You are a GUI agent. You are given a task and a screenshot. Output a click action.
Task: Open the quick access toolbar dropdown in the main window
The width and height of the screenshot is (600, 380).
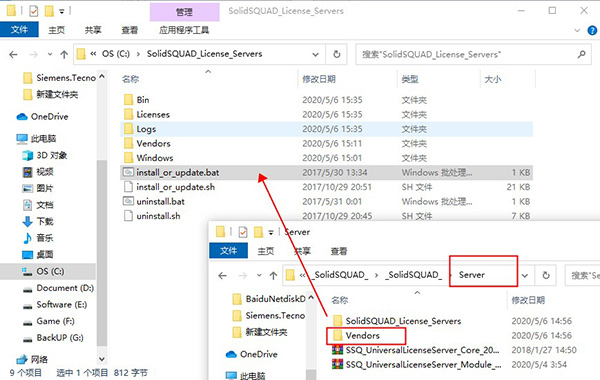click(x=62, y=11)
